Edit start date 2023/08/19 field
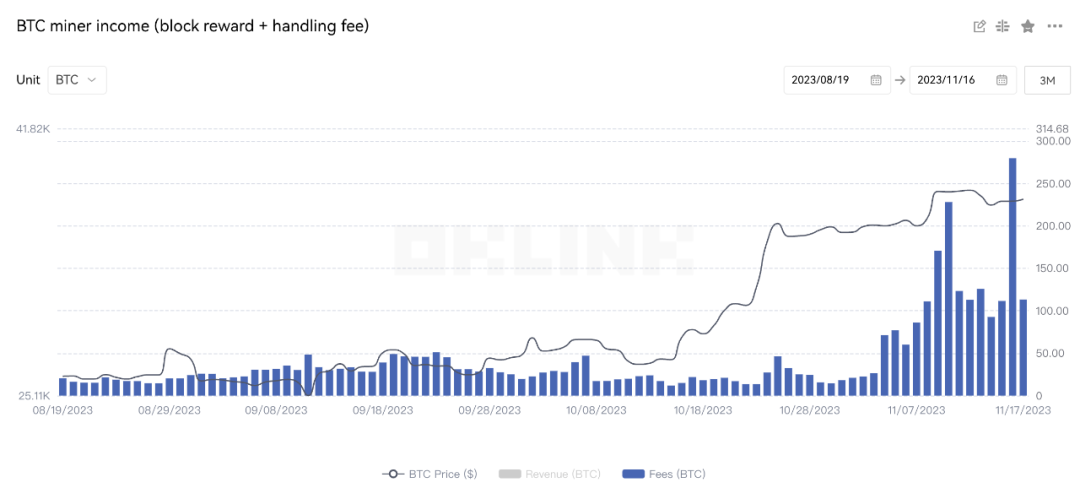Screen dimensions: 1080x488 click(x=837, y=80)
